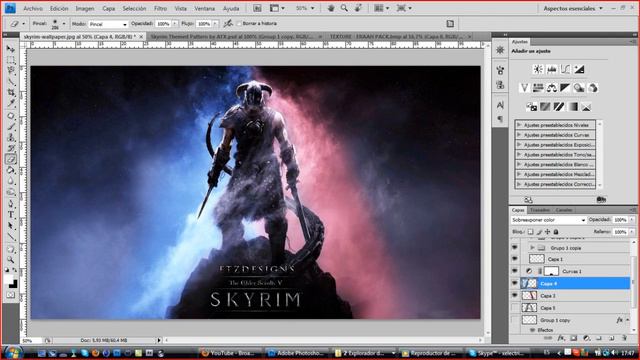Add a Gradient Map adjustment
The width and height of the screenshot is (640, 360).
coord(573,107)
